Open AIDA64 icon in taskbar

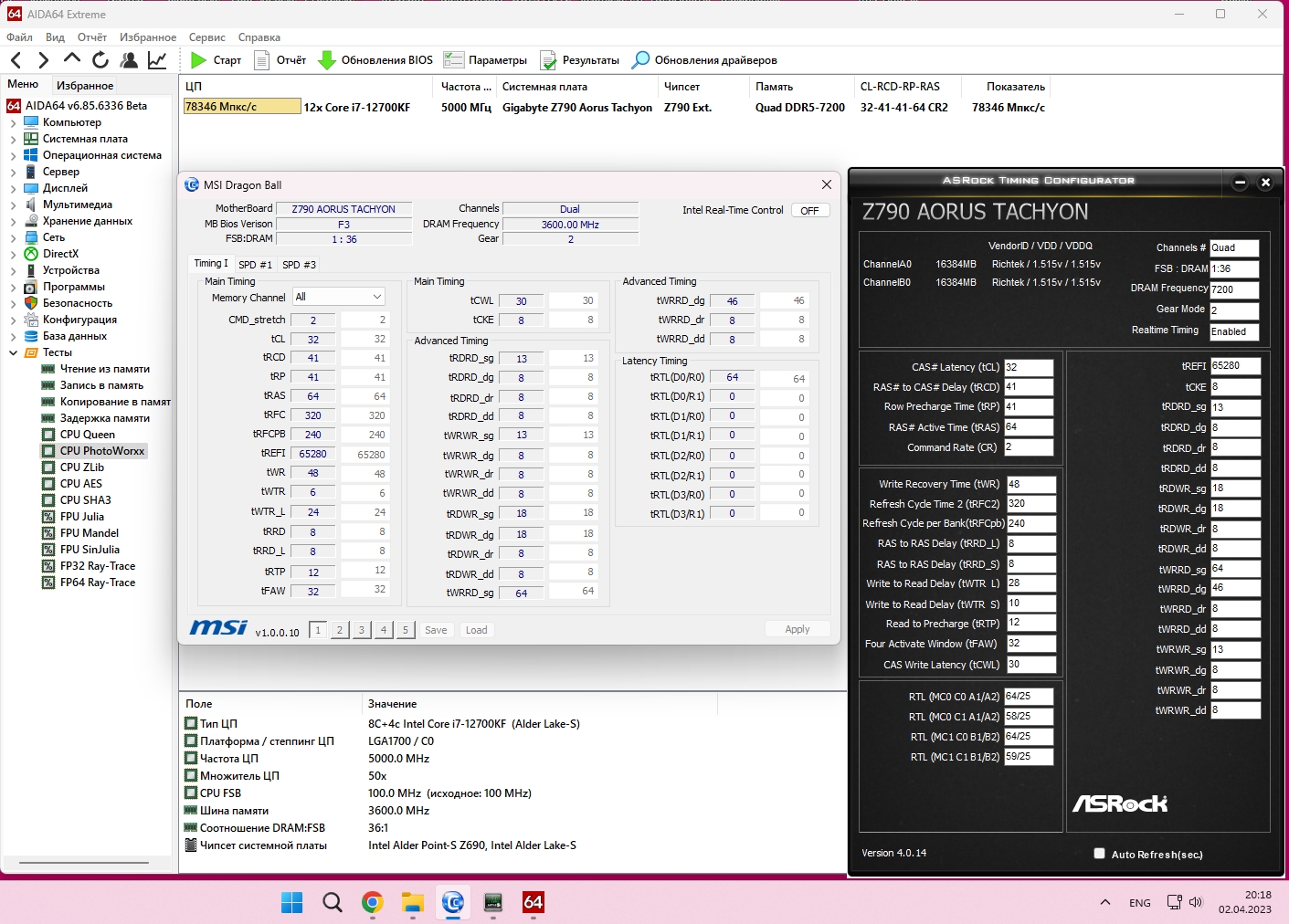(534, 903)
